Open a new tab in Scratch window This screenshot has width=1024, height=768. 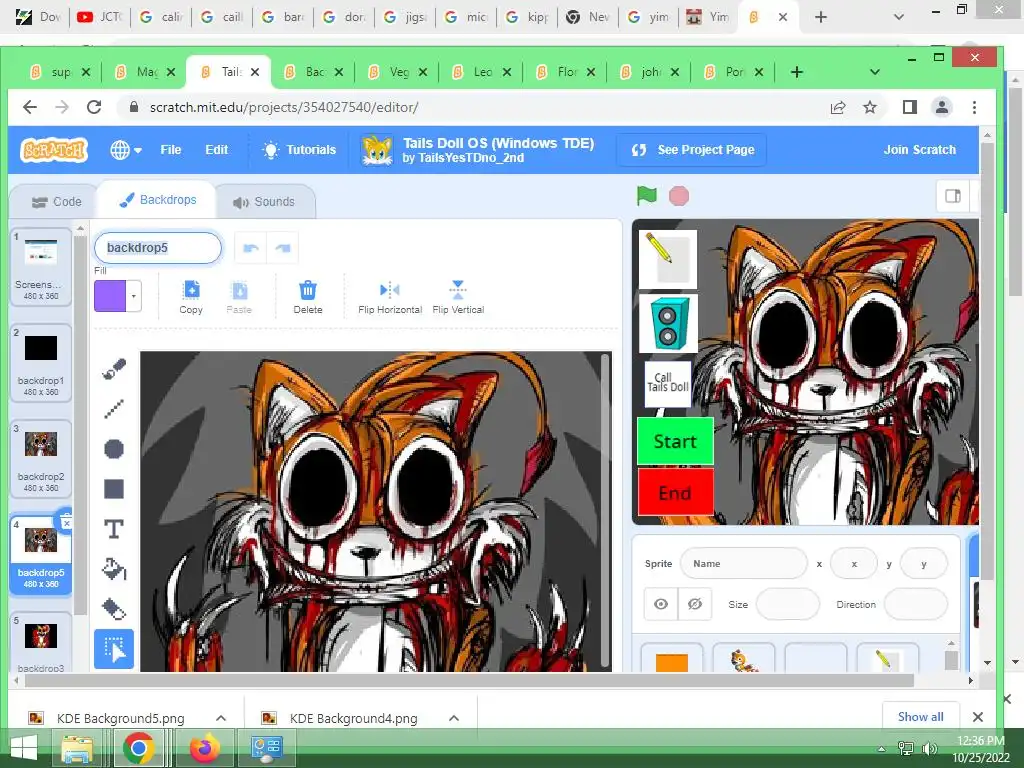click(x=797, y=72)
